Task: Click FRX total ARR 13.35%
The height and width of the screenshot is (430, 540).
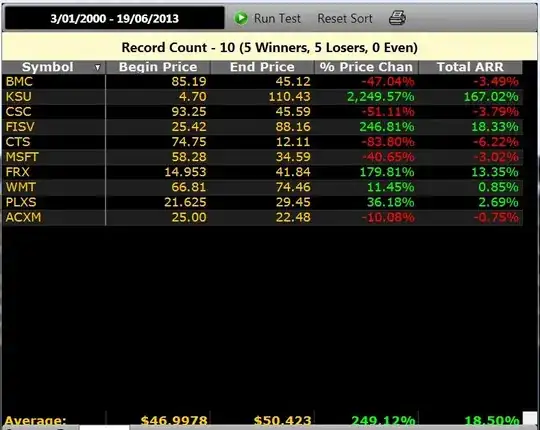Action: (x=495, y=172)
